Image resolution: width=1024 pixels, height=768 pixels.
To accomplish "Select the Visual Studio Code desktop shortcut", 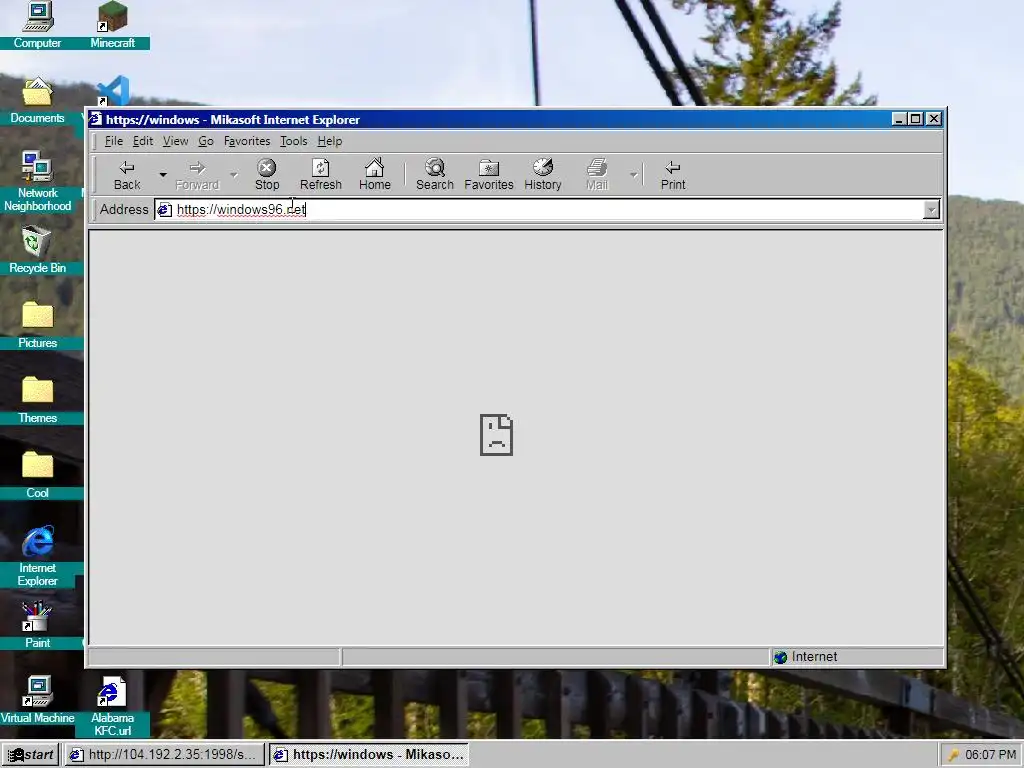I will 112,91.
